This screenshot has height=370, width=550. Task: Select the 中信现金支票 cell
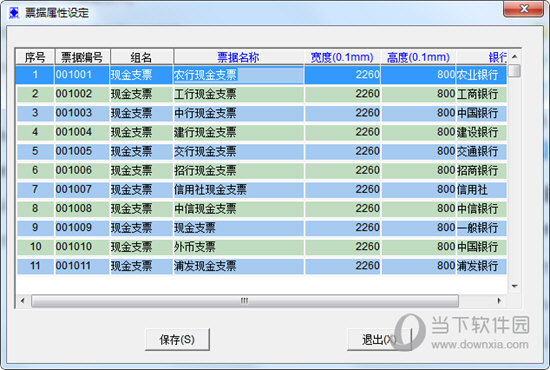[239, 209]
